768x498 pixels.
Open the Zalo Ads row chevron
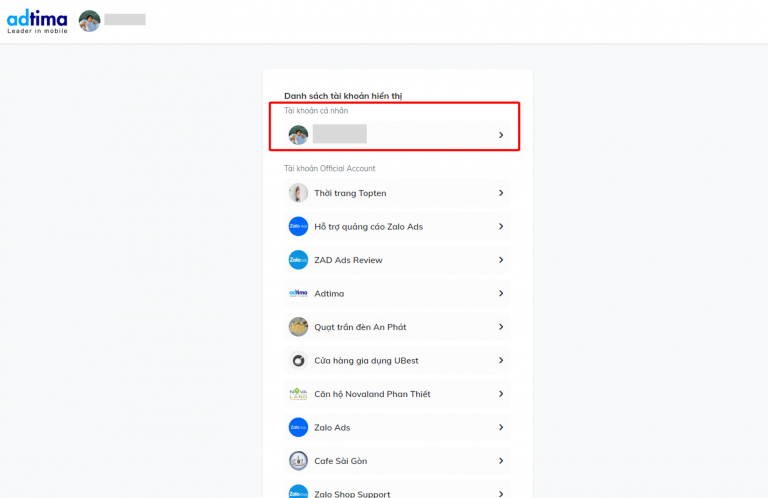[x=501, y=427]
